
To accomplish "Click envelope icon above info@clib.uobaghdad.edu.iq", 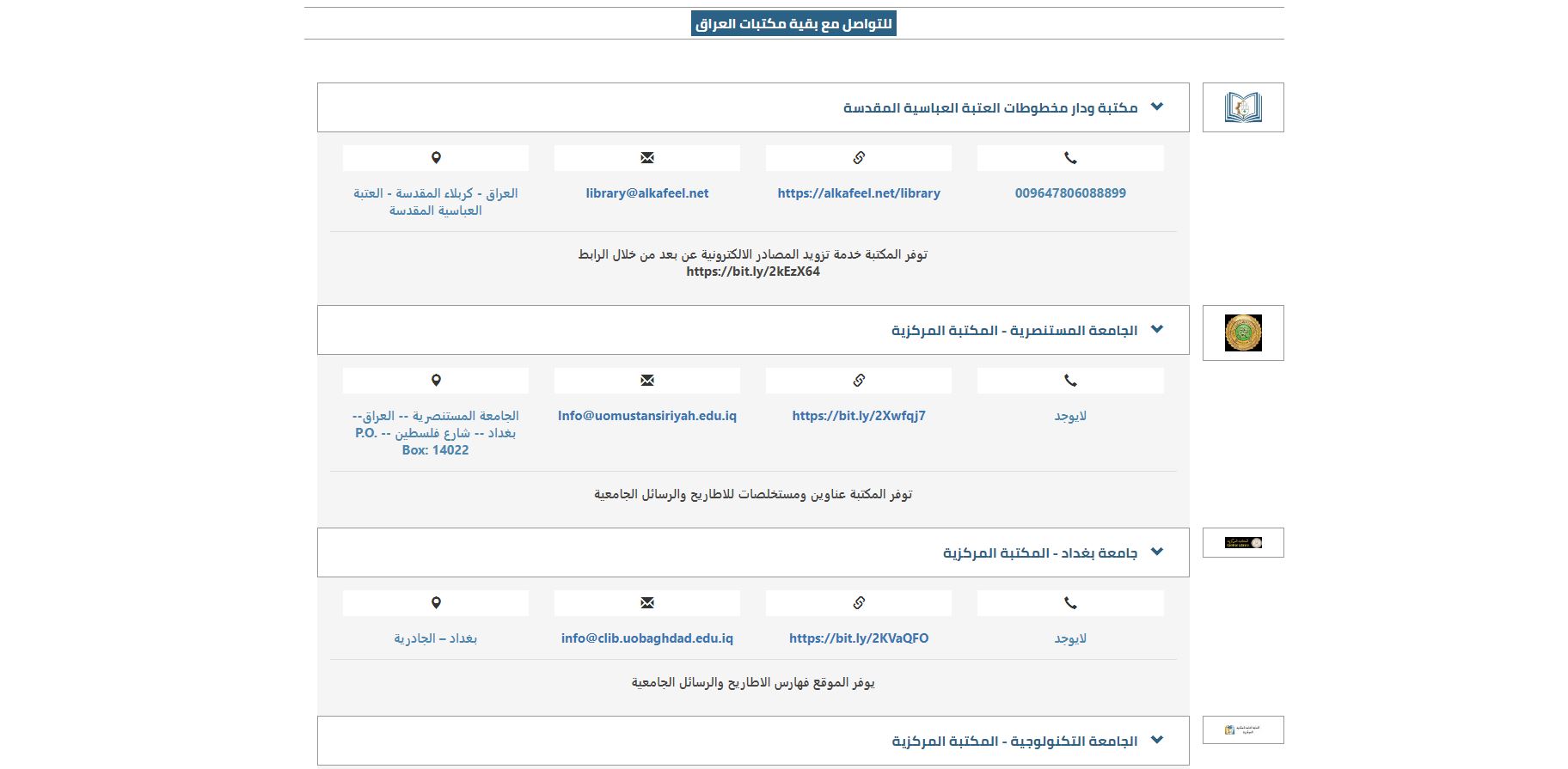I will tap(647, 602).
